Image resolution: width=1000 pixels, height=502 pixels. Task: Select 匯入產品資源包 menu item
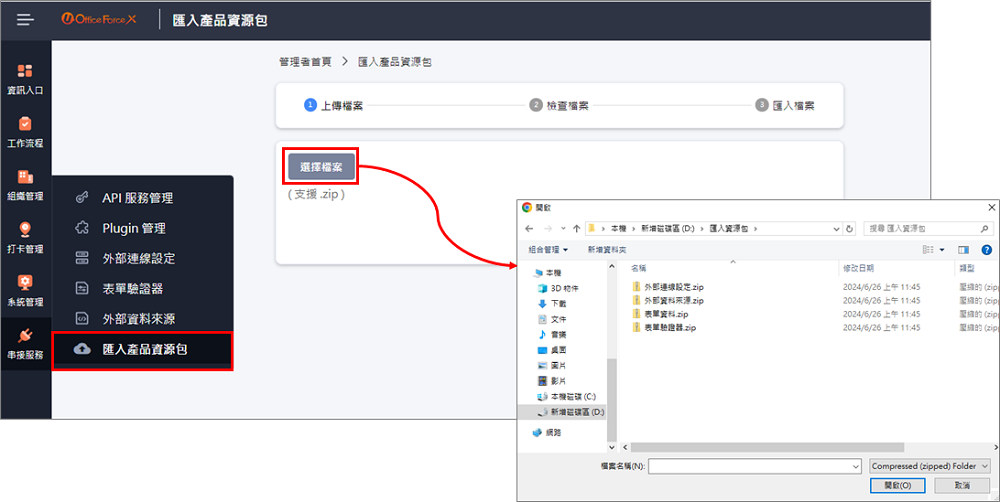143,350
